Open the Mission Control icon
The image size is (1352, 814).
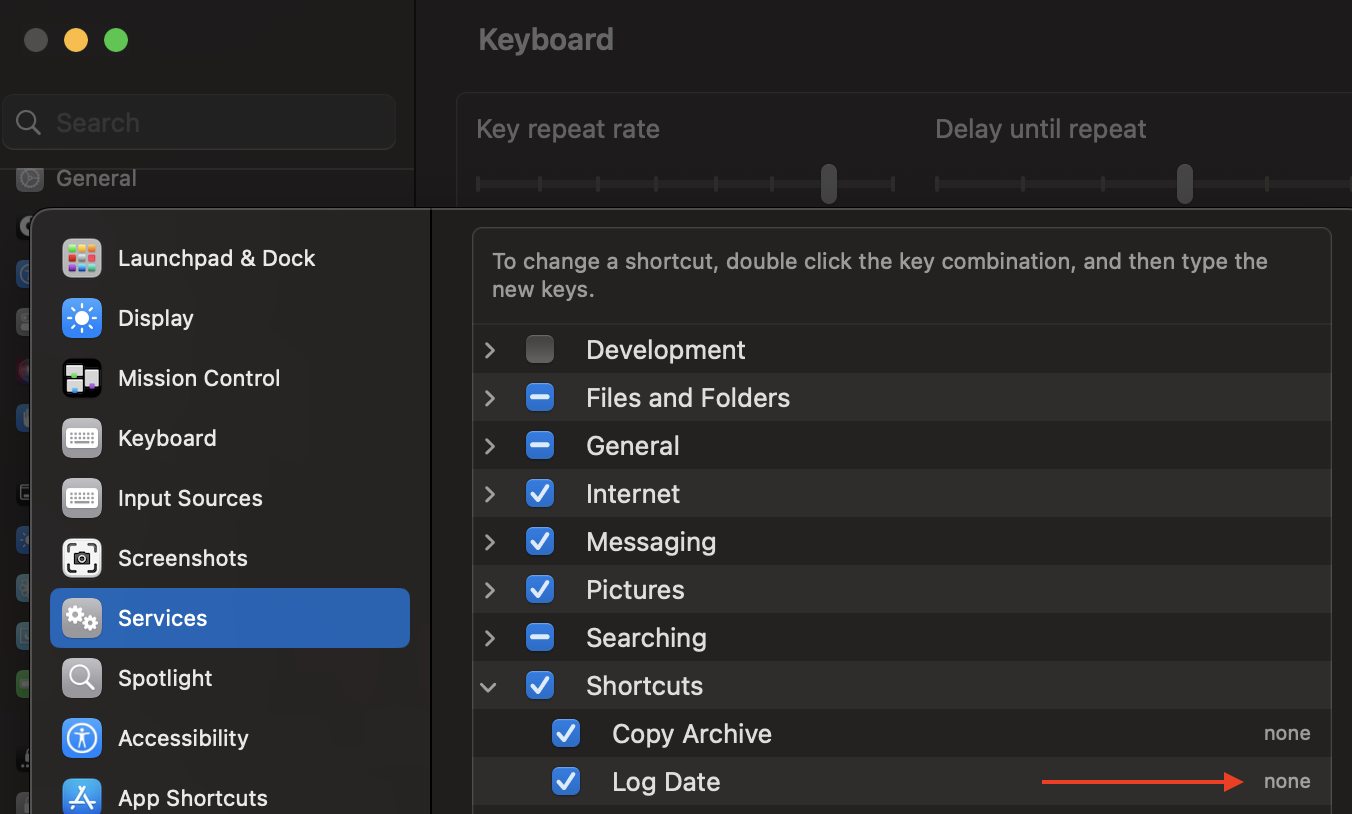tap(82, 378)
